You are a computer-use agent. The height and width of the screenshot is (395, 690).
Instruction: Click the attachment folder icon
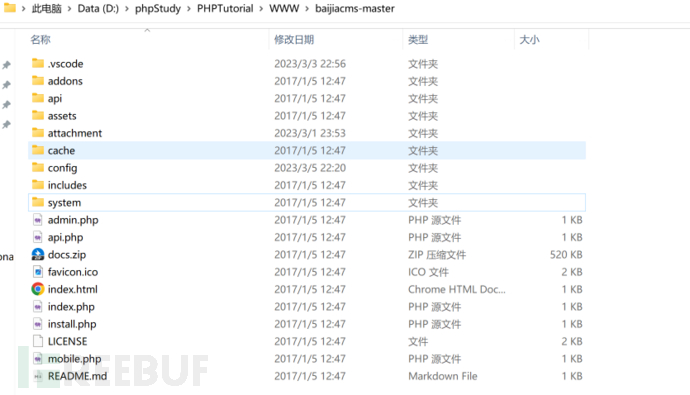(x=38, y=133)
